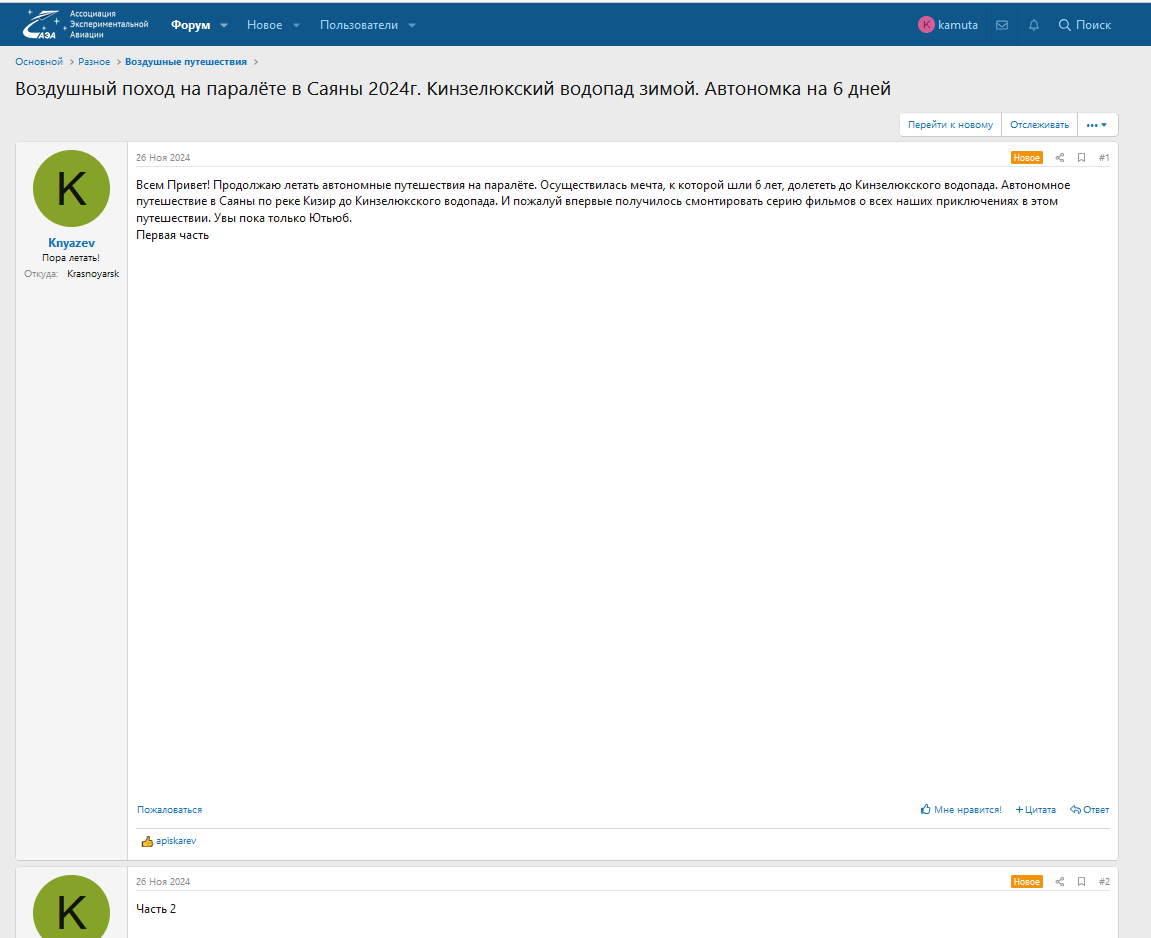The image size is (1151, 938).
Task: Go to Воздушные путешествия breadcrumb
Action: coord(185,62)
